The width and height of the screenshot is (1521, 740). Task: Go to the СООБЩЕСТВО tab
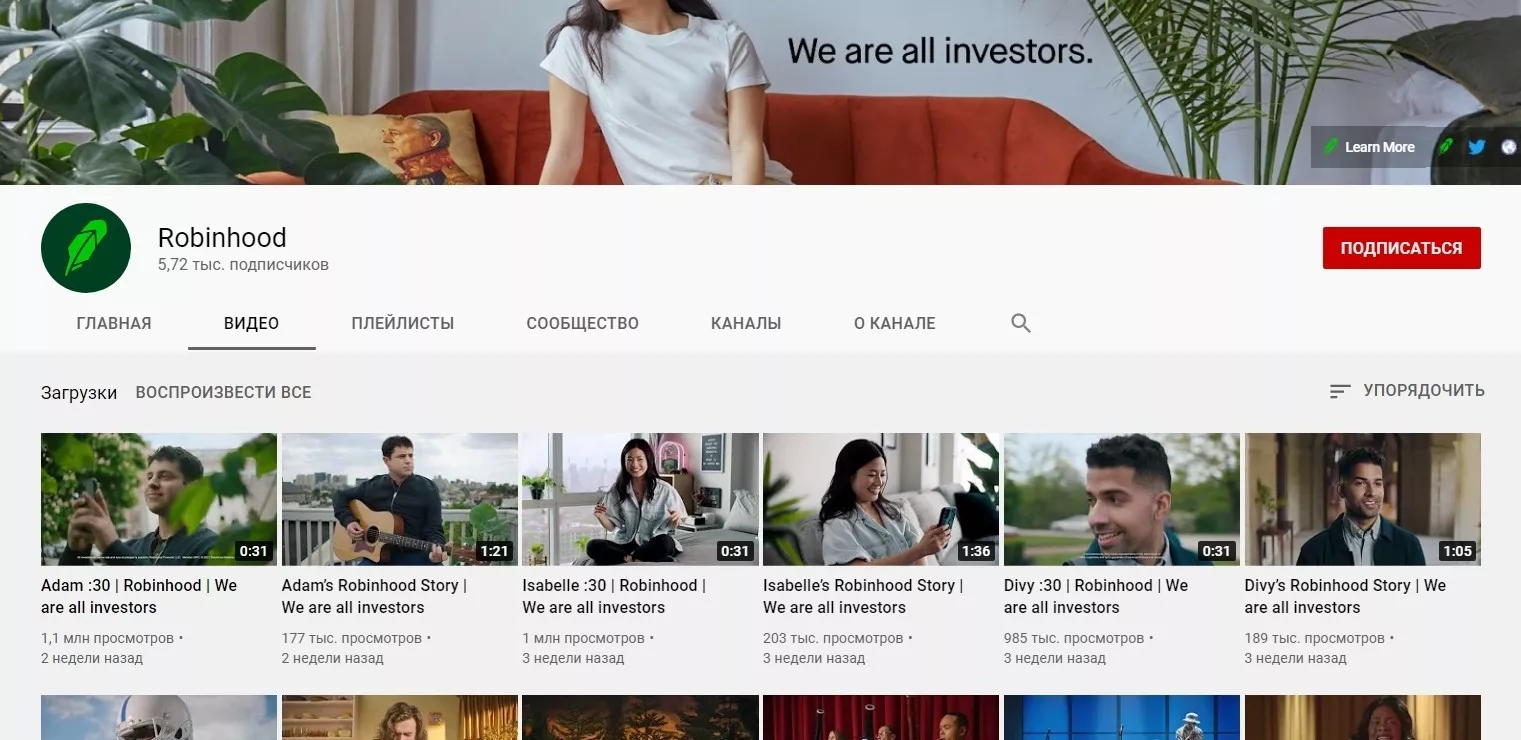(x=583, y=323)
